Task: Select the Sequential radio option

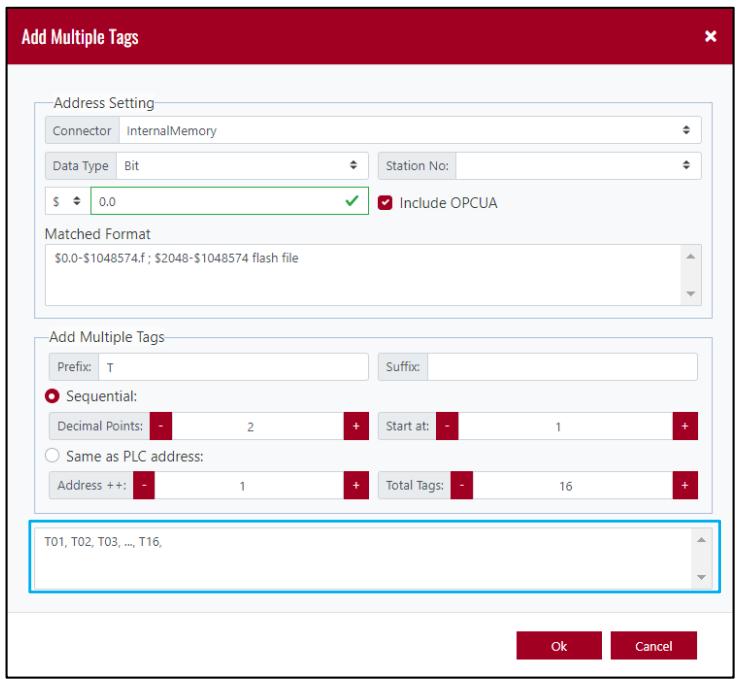Action: pyautogui.click(x=52, y=396)
